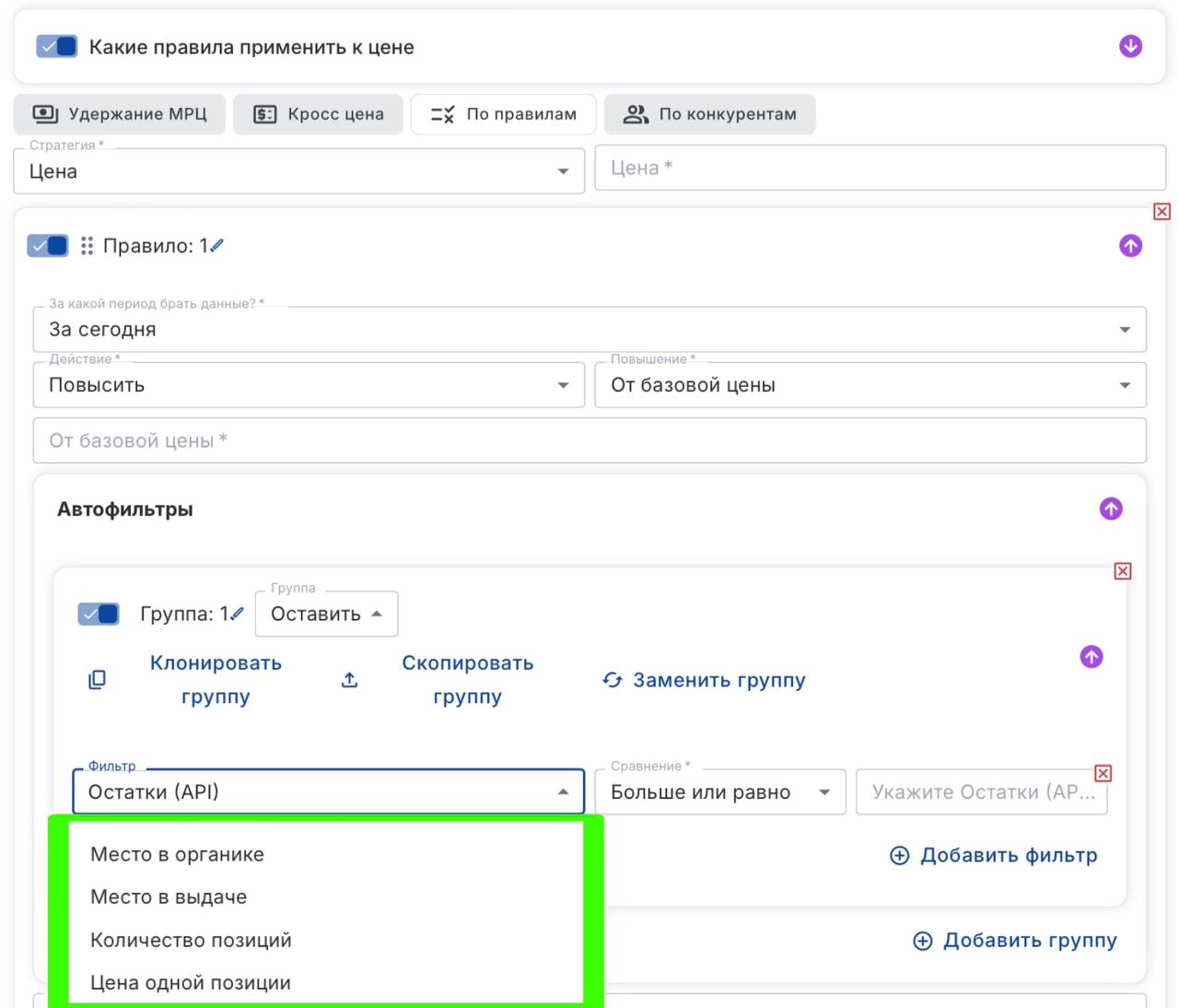Toggle the Какие правила применить к цене switch
The height and width of the screenshot is (1008, 1179).
pos(56,47)
